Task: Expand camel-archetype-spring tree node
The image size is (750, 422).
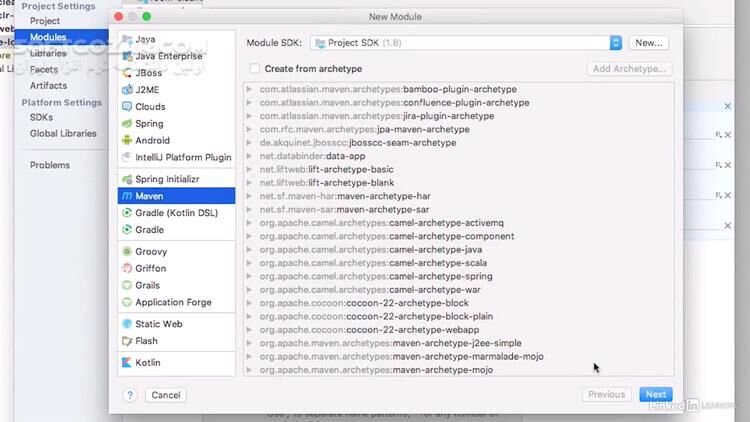Action: tap(249, 276)
